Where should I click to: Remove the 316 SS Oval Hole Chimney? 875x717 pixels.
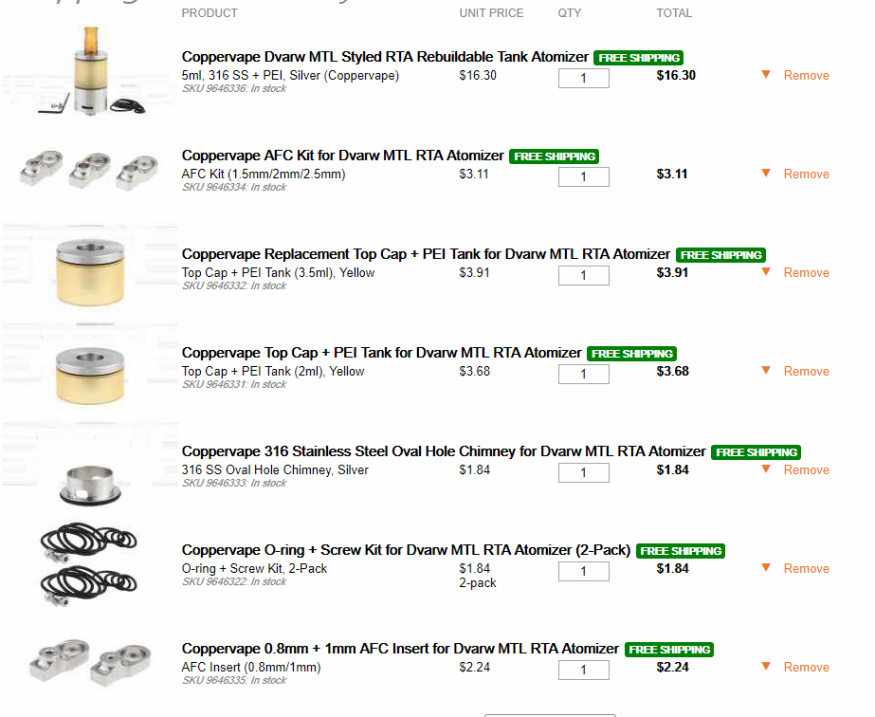(x=806, y=470)
